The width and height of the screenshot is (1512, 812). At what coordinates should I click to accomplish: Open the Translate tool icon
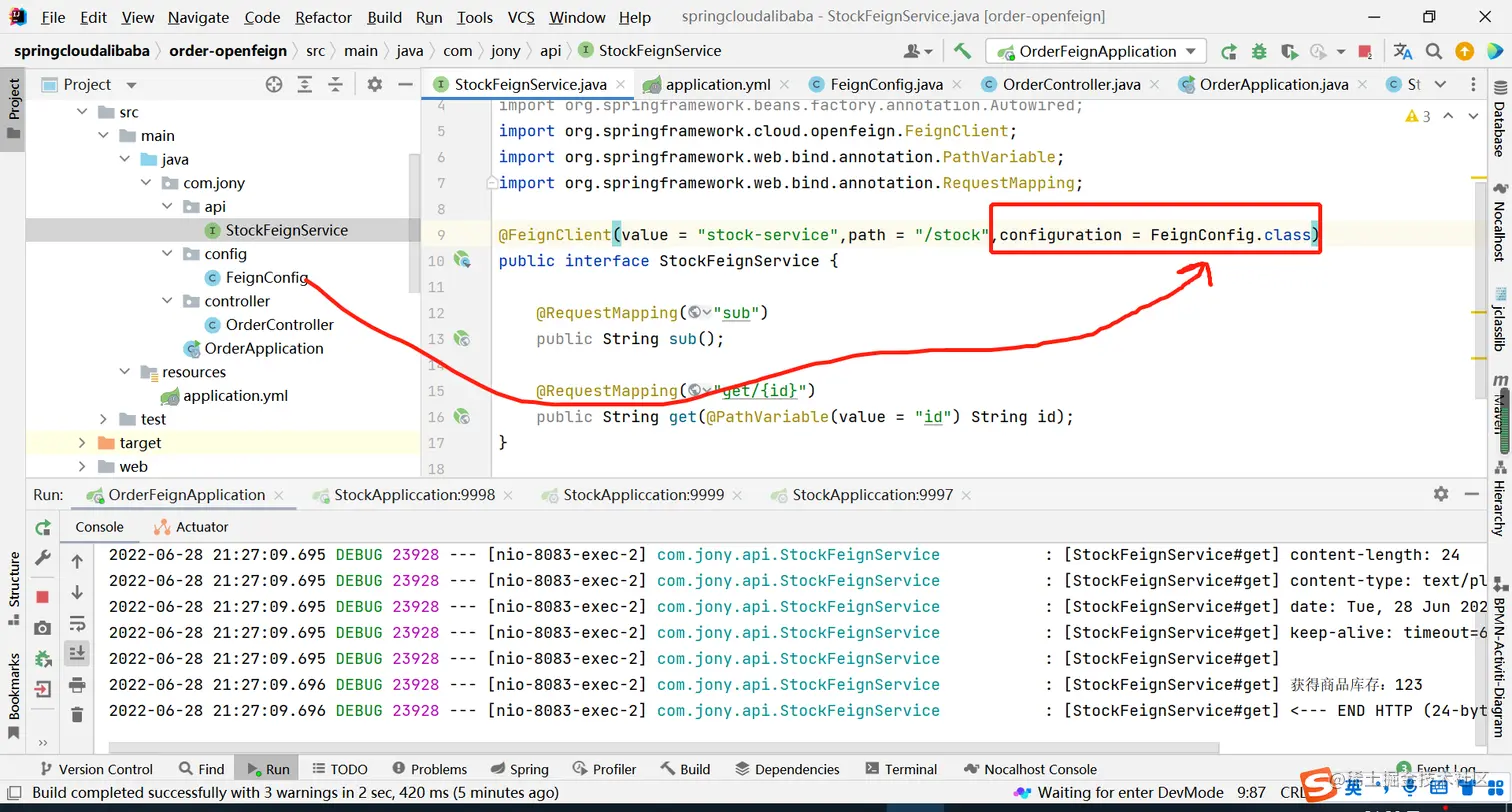(x=1403, y=51)
